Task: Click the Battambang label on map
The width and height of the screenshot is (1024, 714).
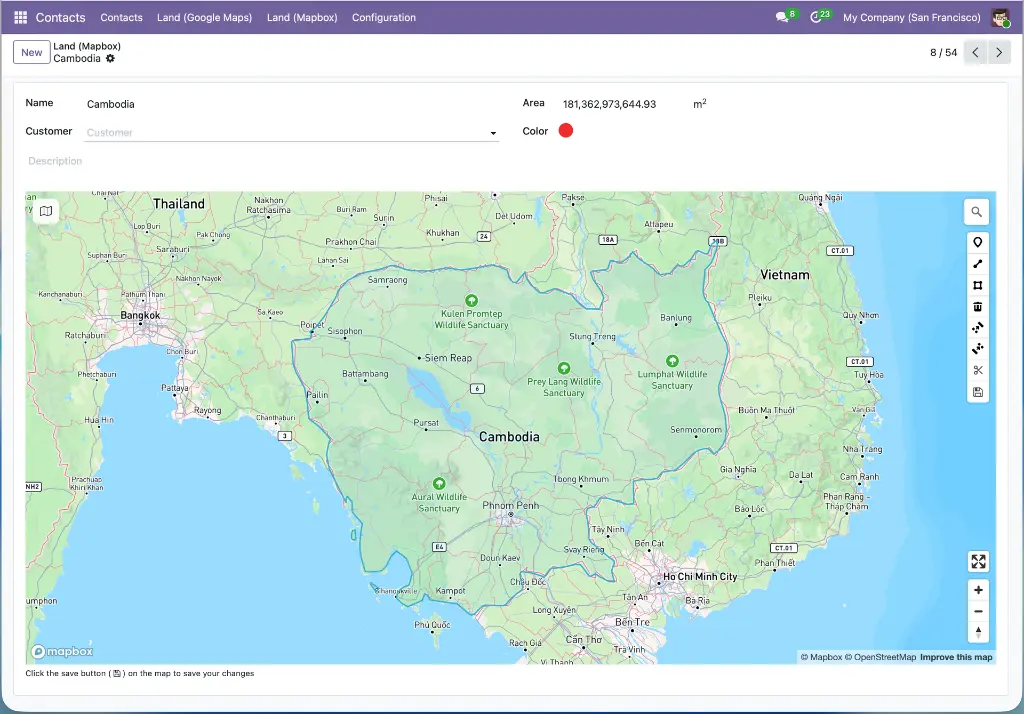Action: pyautogui.click(x=365, y=374)
